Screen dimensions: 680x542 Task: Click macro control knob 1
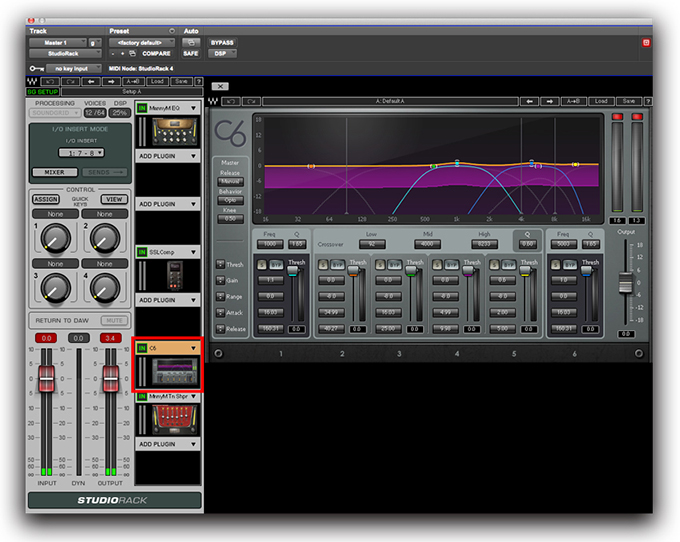pyautogui.click(x=56, y=238)
